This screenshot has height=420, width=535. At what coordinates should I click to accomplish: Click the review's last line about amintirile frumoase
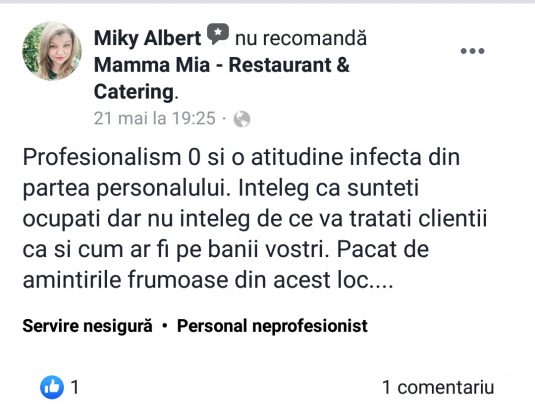(208, 280)
